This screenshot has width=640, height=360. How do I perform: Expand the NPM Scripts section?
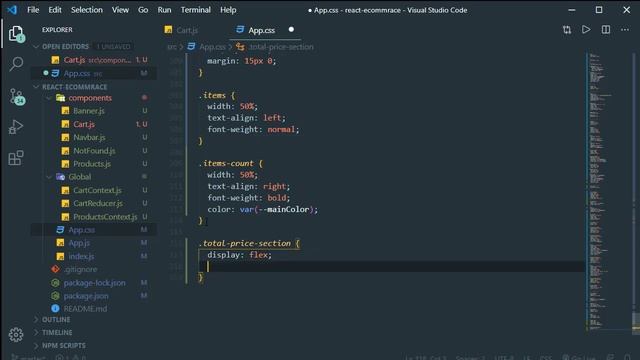64,346
